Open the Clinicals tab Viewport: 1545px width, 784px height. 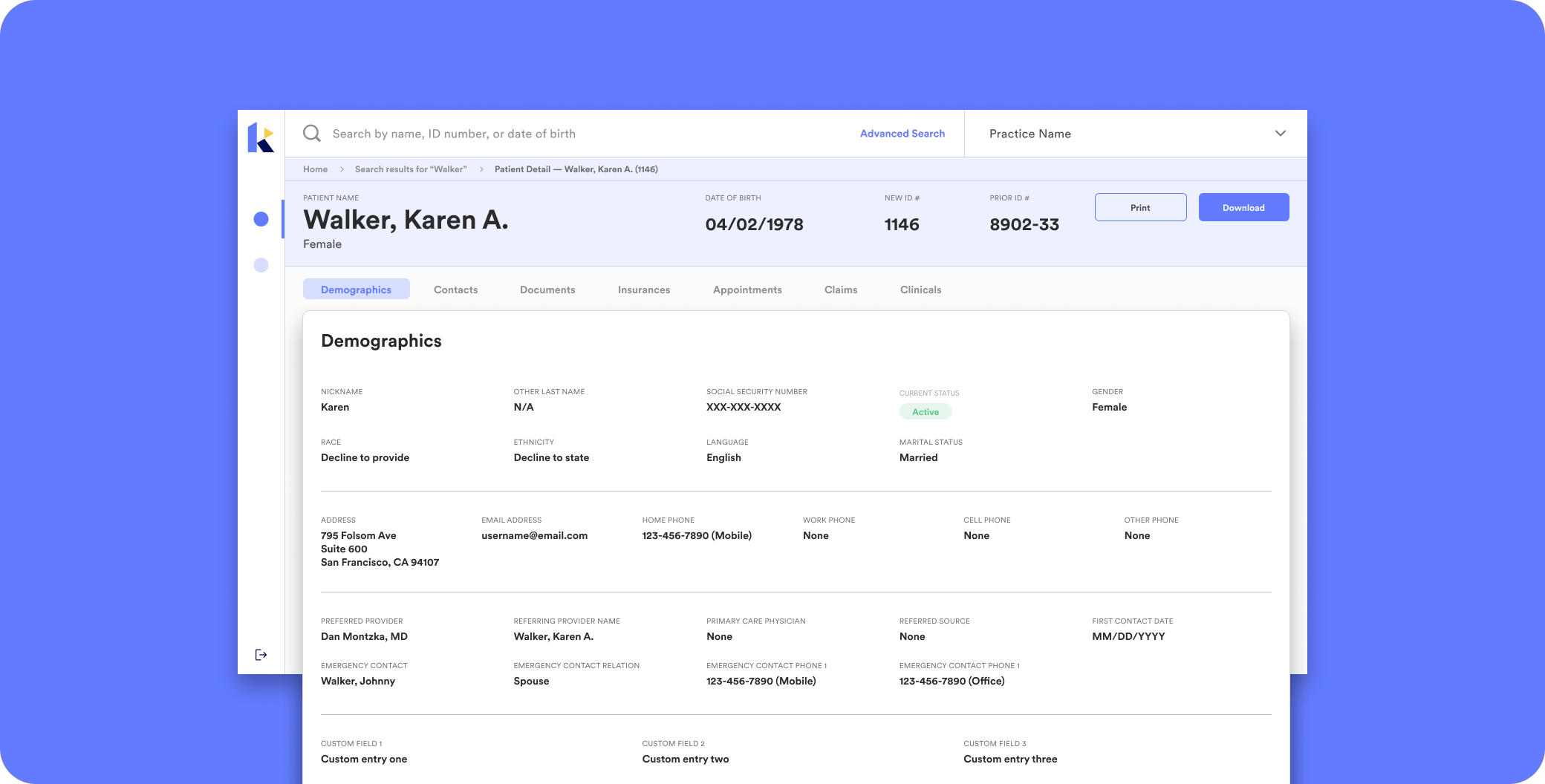point(920,290)
